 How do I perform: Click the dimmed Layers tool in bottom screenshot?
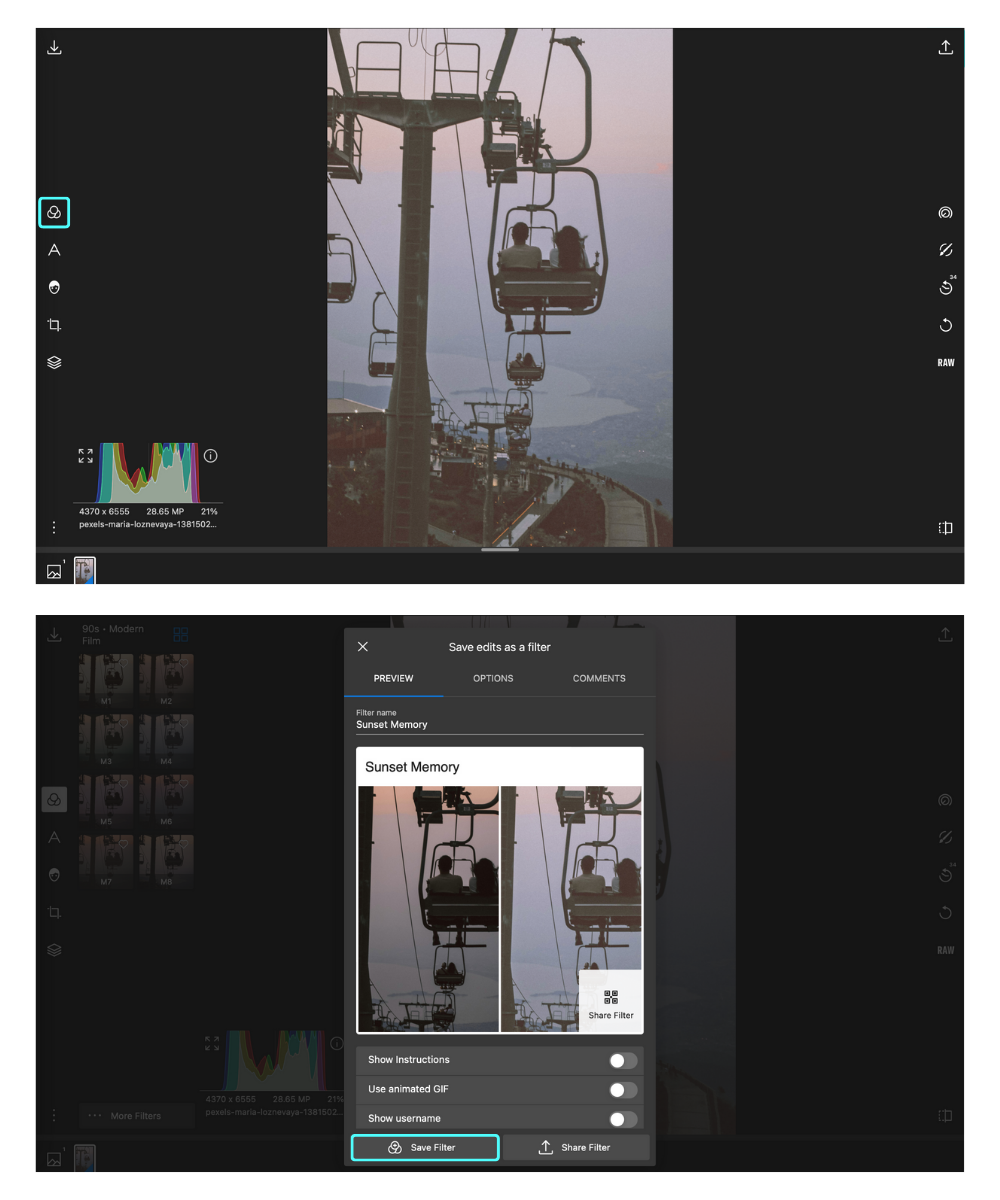click(54, 950)
